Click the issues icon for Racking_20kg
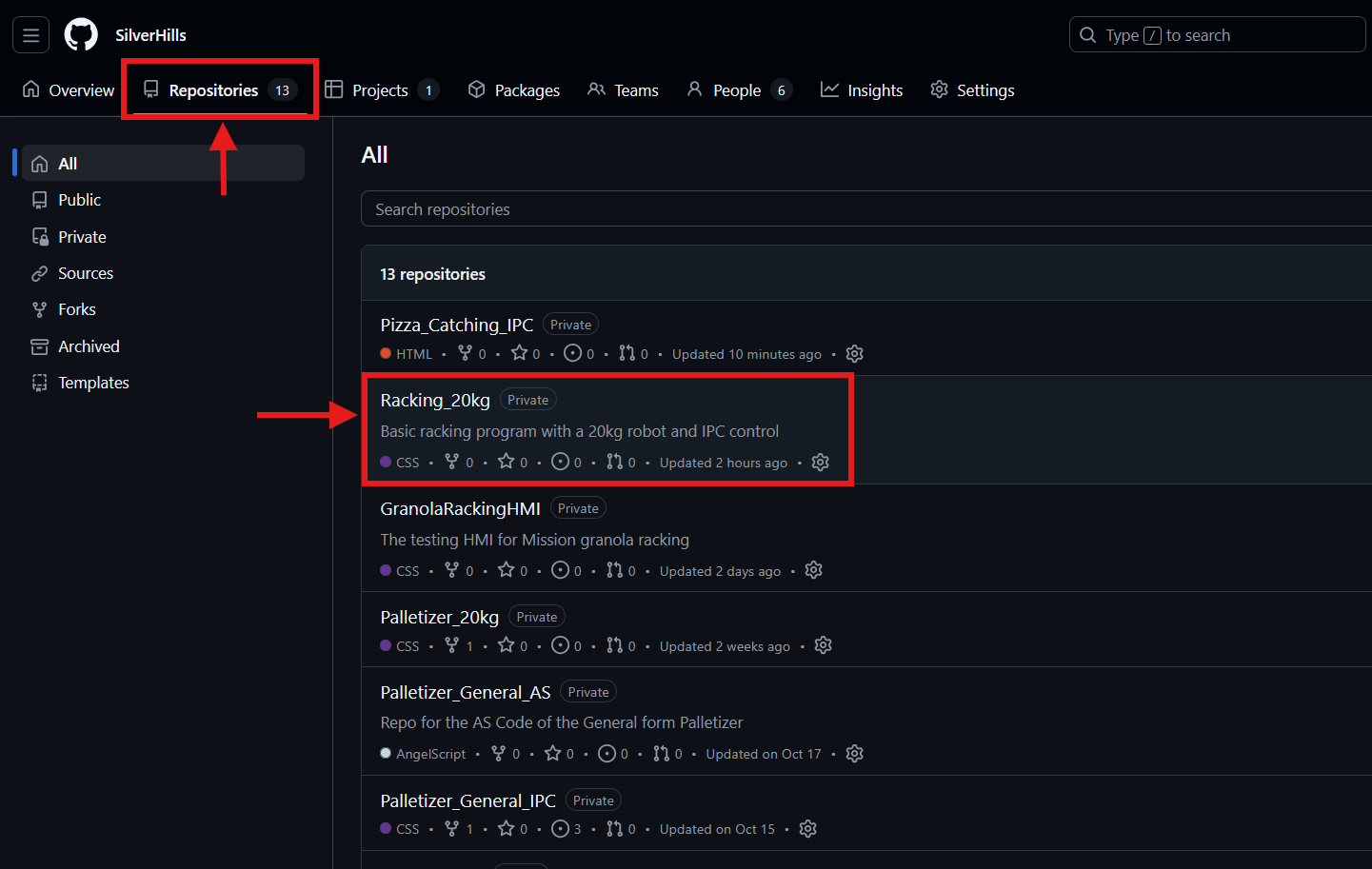Viewport: 1372px width, 869px height. 560,462
